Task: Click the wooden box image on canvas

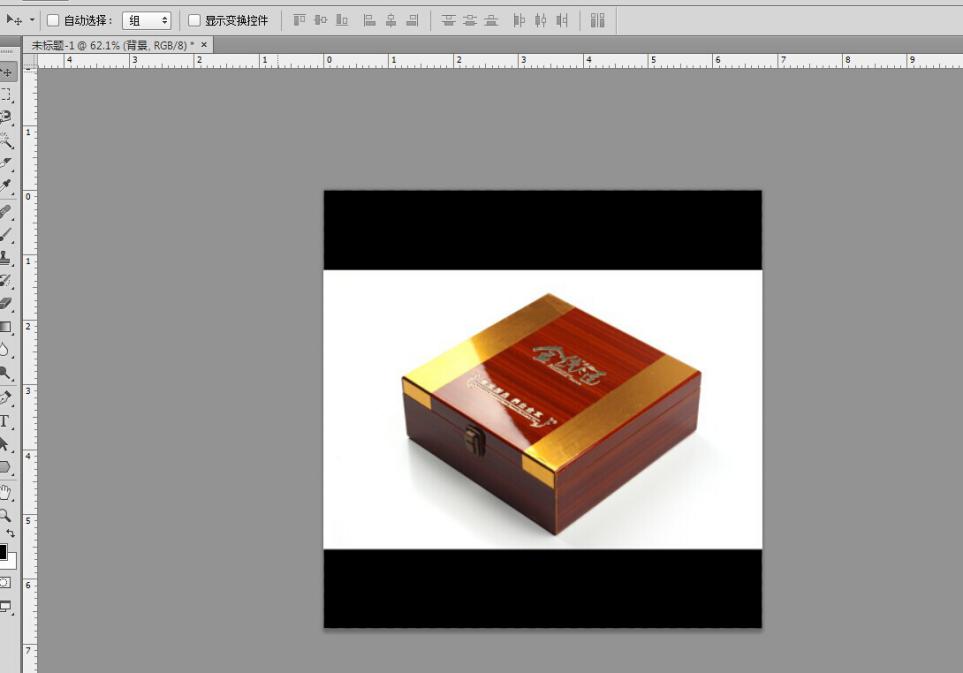Action: click(x=551, y=412)
